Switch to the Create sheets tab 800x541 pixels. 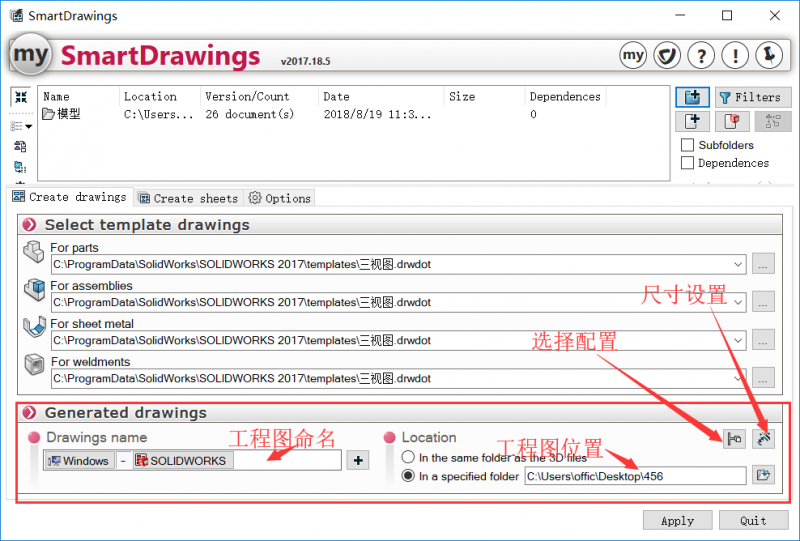189,198
